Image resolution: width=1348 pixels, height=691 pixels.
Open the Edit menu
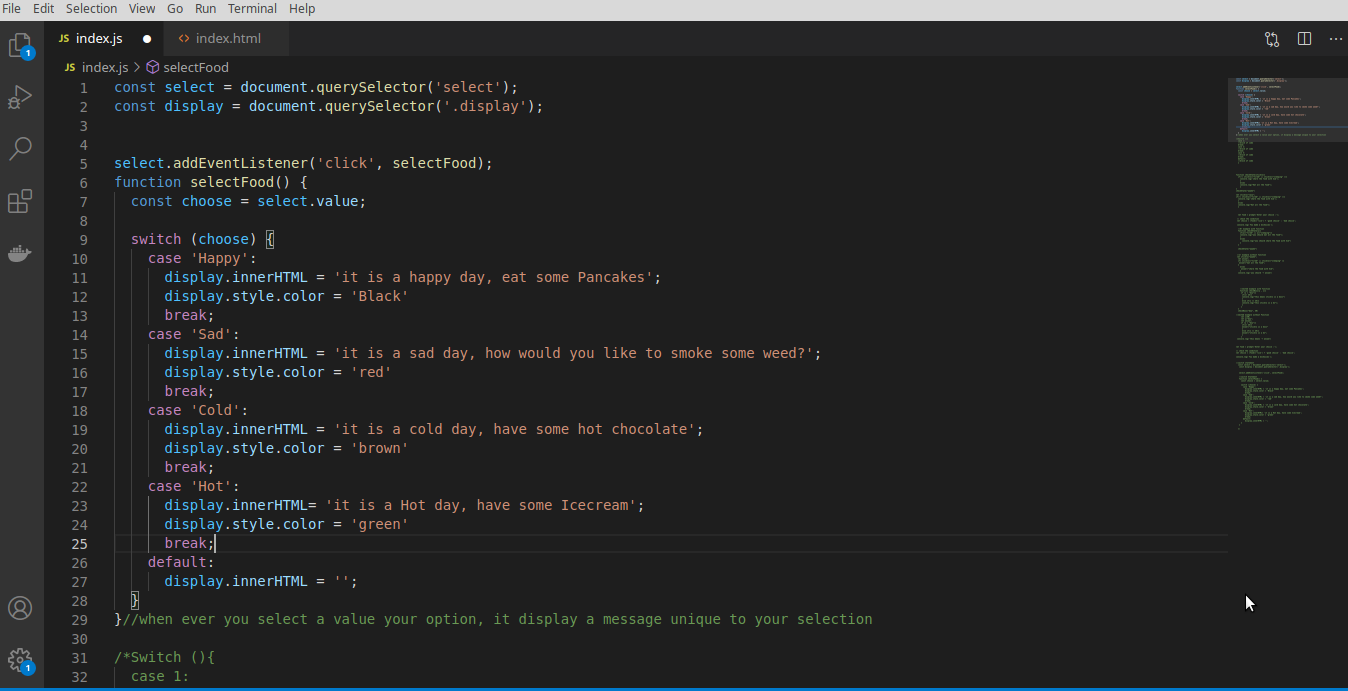pyautogui.click(x=44, y=8)
